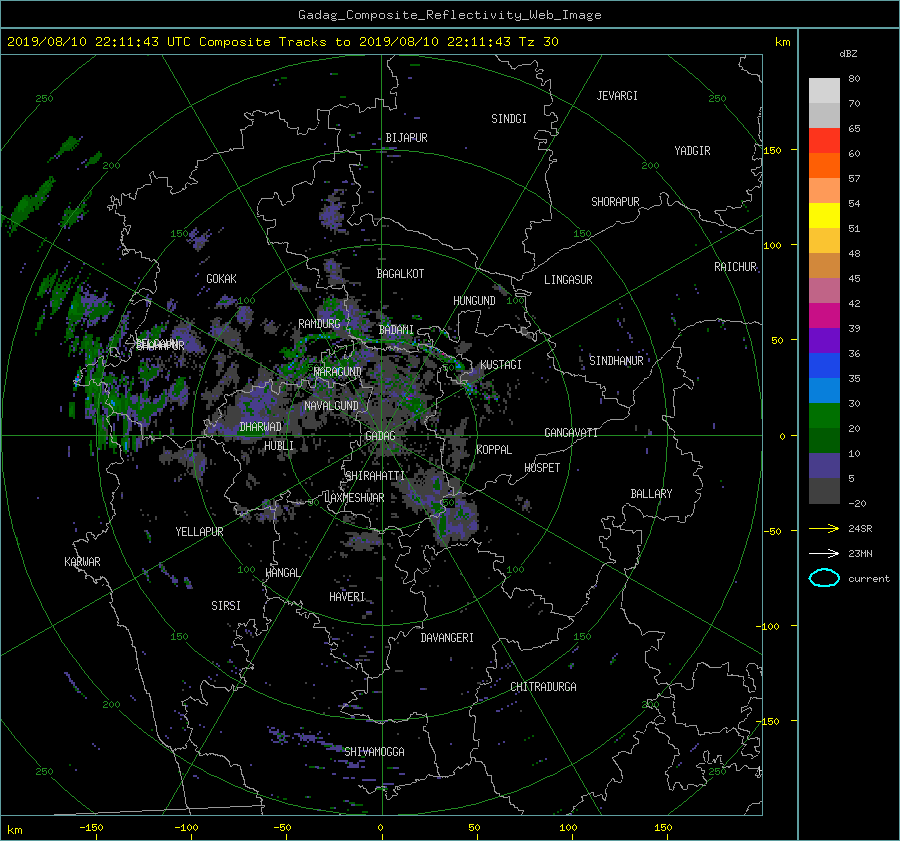Image resolution: width=900 pixels, height=841 pixels.
Task: Click the orange 57 dBZ legend swatch
Action: click(x=824, y=165)
